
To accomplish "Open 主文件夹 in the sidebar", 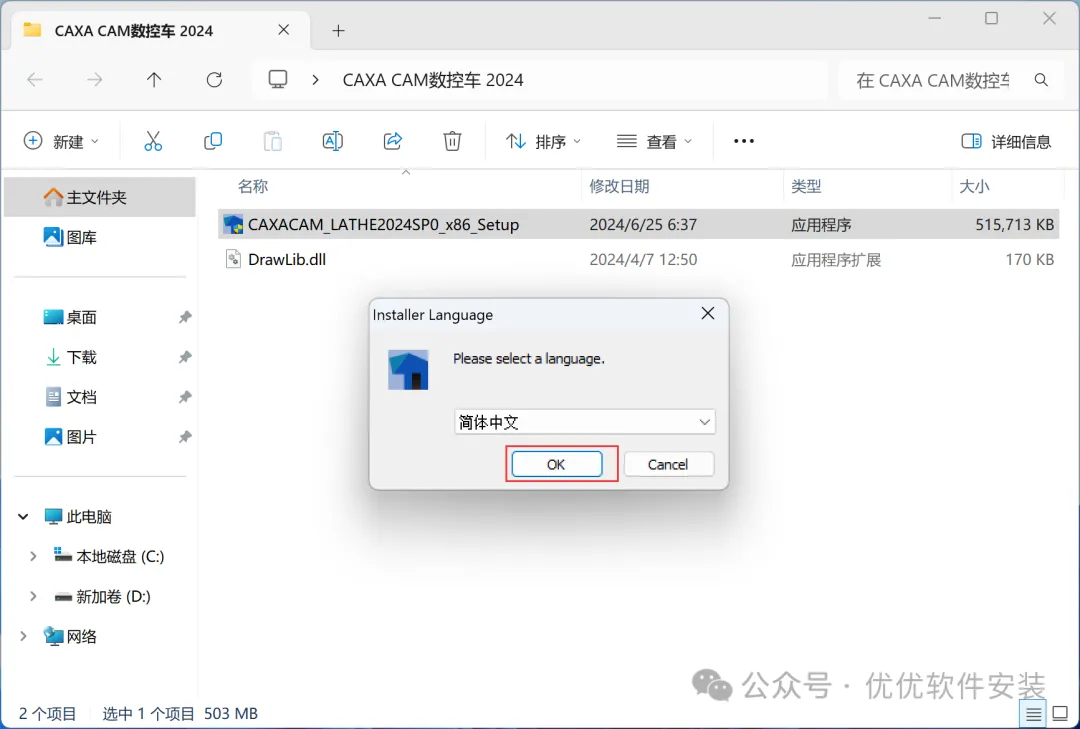I will [x=100, y=197].
